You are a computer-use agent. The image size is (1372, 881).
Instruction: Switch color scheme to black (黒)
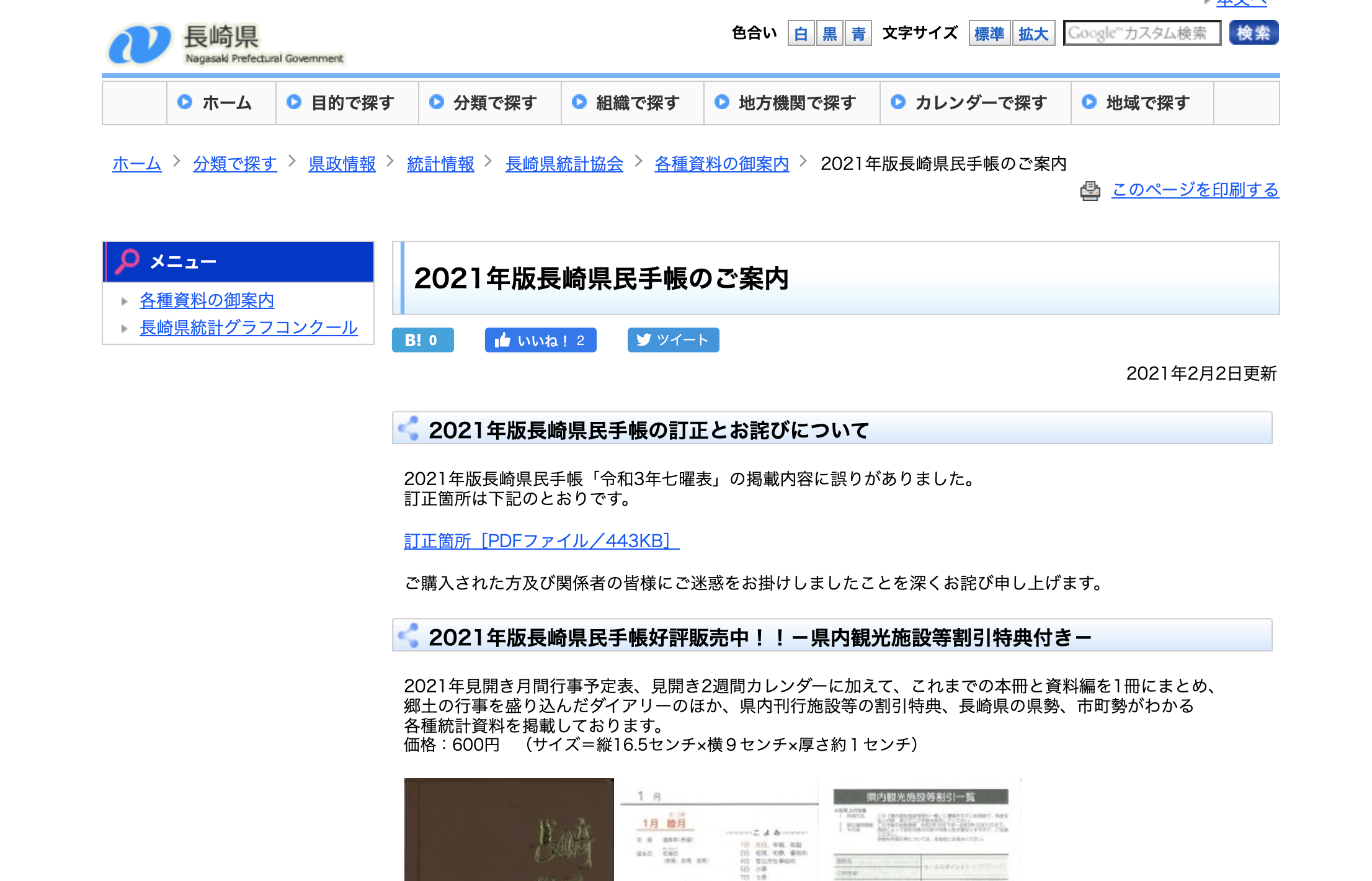point(829,34)
